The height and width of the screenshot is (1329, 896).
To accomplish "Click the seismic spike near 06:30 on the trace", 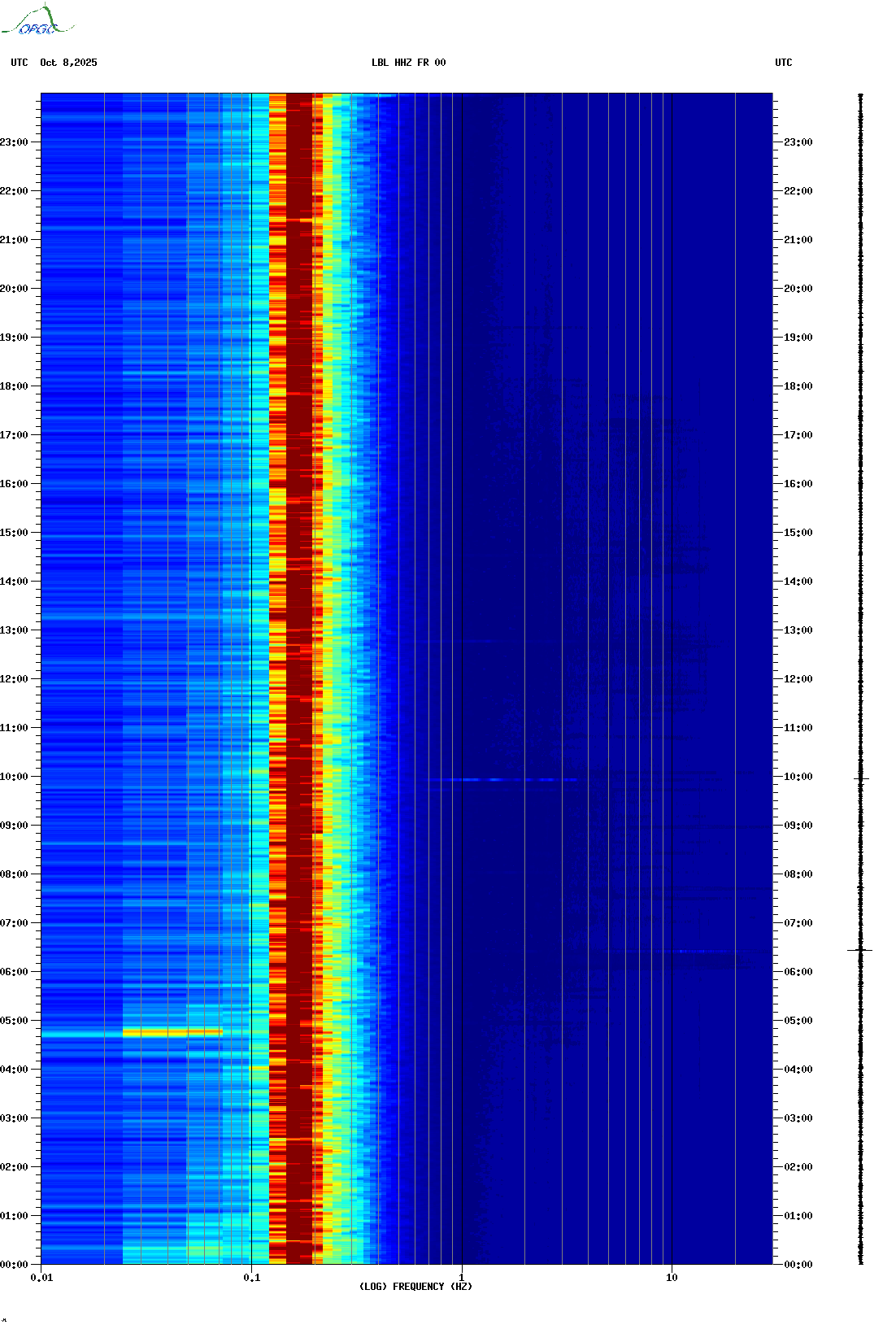I will [860, 949].
